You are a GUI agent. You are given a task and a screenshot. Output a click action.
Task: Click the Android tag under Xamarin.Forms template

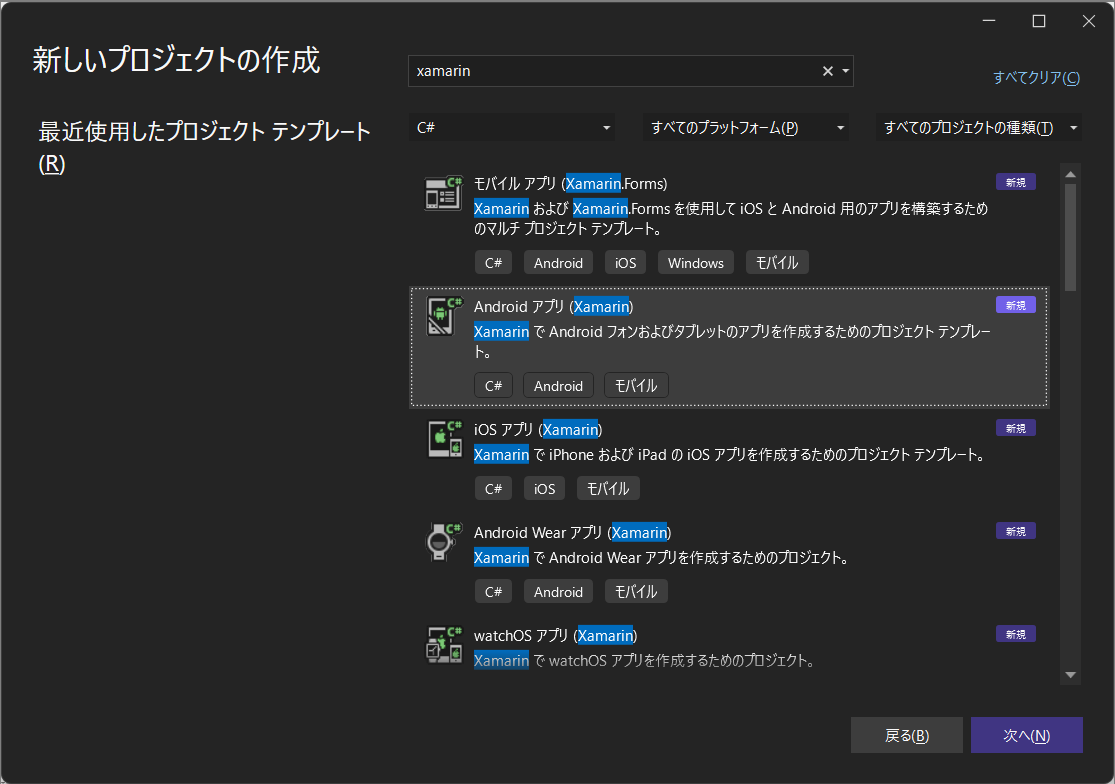coord(558,263)
